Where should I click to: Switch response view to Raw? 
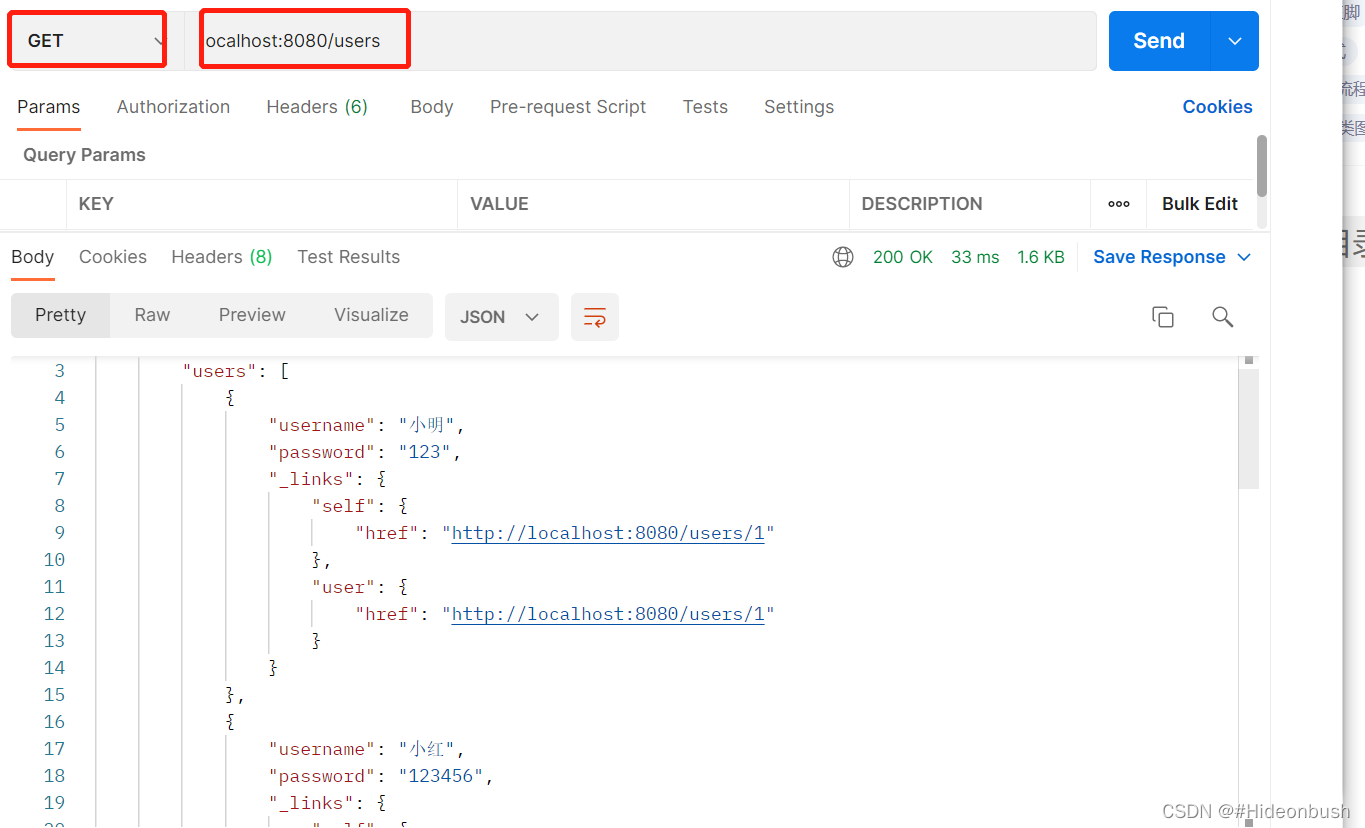point(152,315)
